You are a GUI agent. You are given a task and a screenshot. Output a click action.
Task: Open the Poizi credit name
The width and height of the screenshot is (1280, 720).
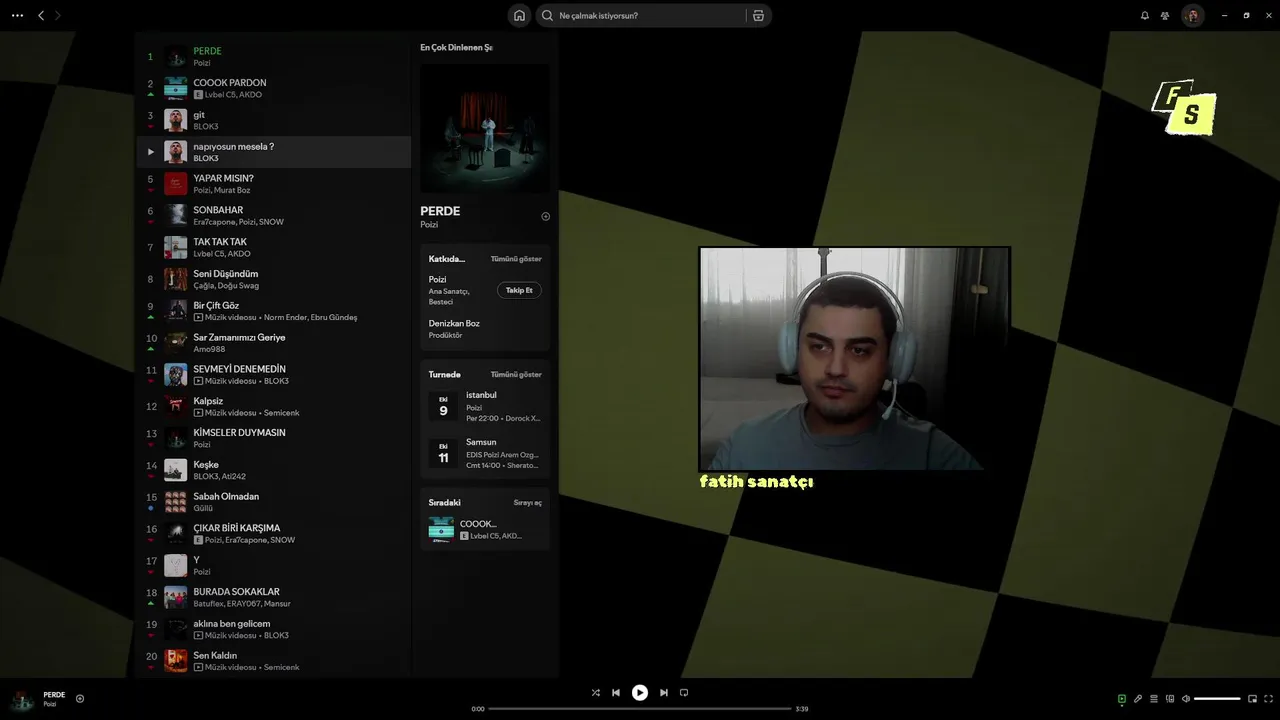coord(437,280)
